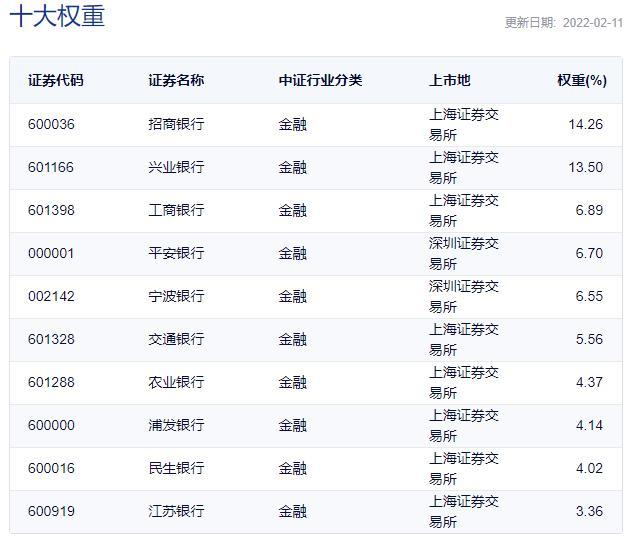Select the 平安银行 row name
The image size is (629, 542).
[176, 254]
